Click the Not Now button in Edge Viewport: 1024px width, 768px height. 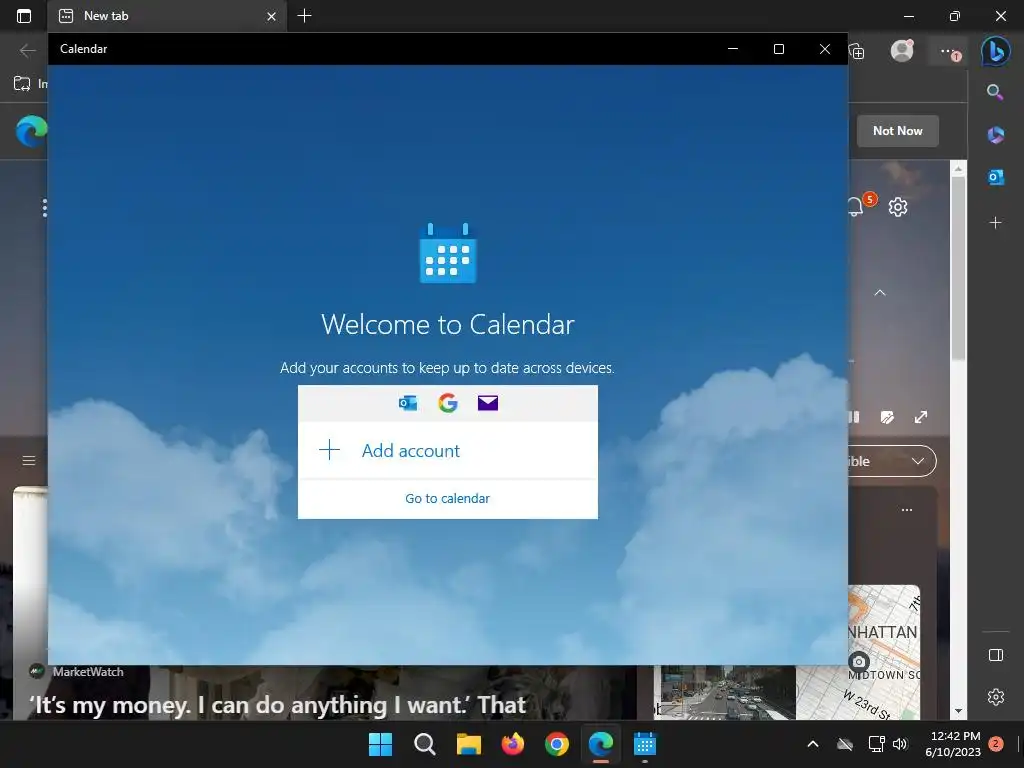[898, 131]
